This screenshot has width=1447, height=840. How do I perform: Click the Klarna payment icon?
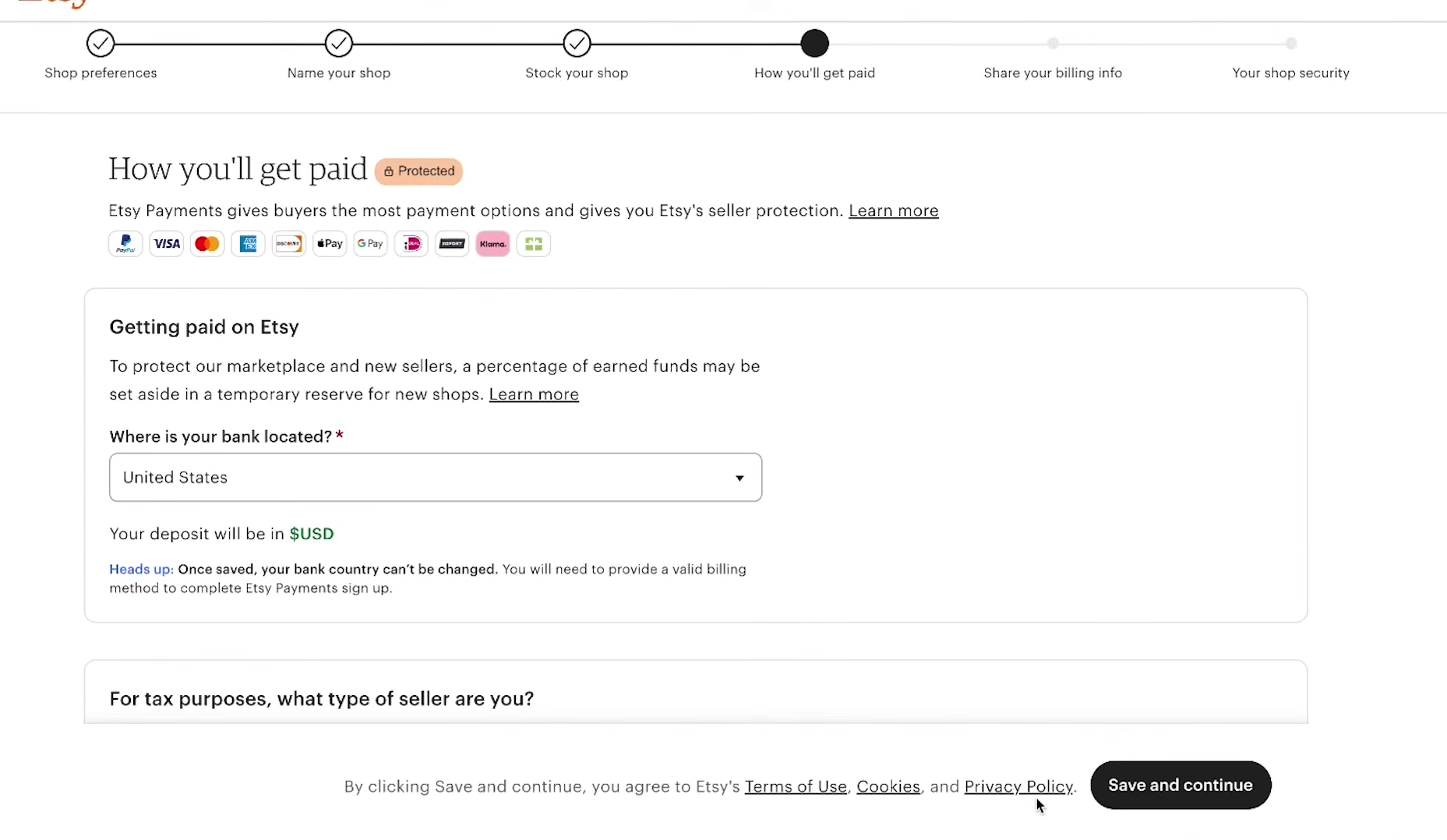492,244
